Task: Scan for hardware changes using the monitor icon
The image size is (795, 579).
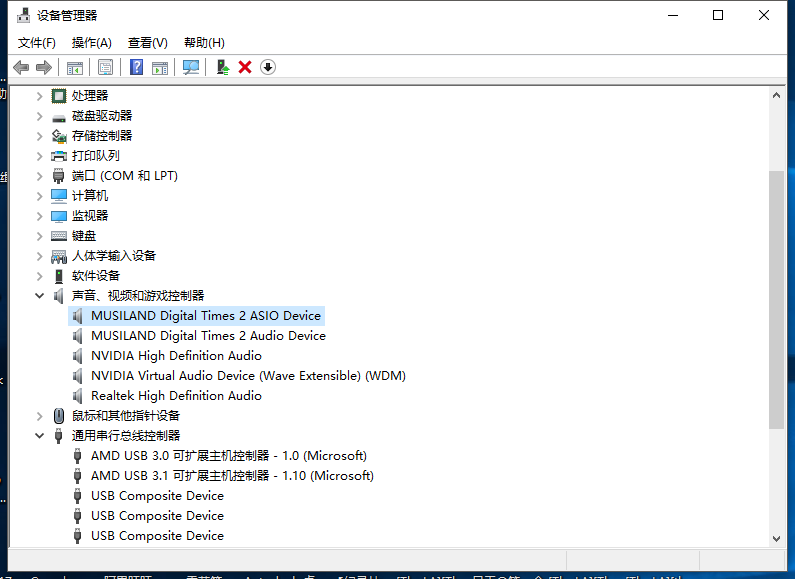Action: click(x=191, y=67)
